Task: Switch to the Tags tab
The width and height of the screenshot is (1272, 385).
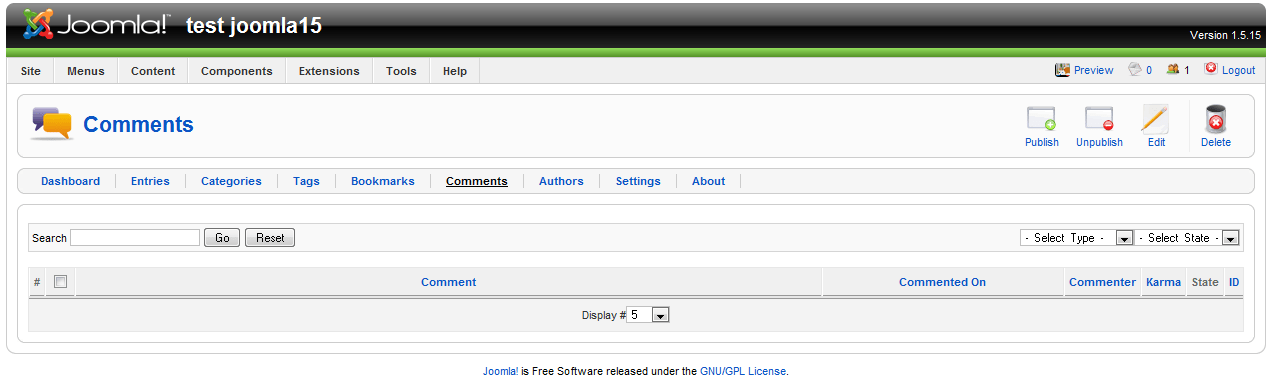Action: pos(306,181)
